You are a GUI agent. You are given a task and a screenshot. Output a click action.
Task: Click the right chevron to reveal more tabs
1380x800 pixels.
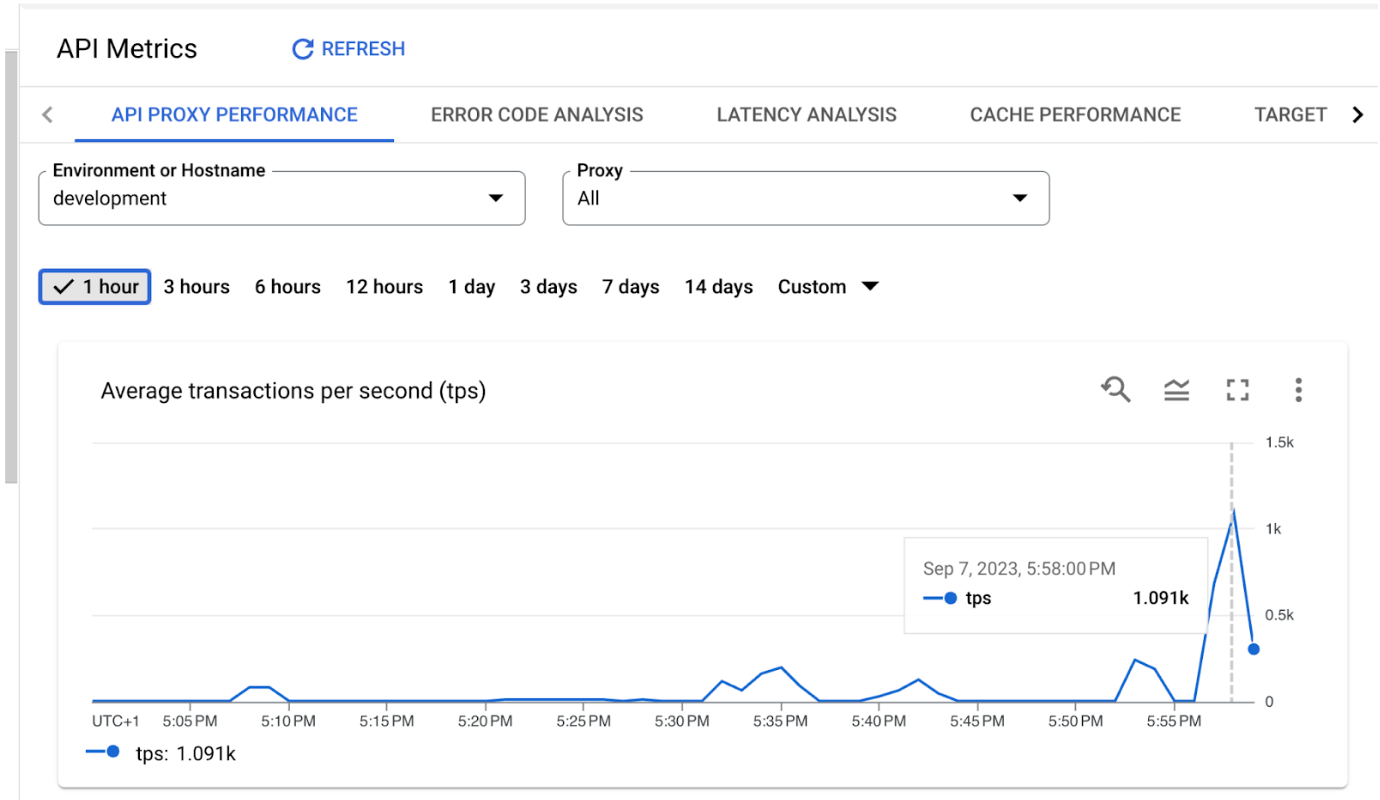[x=1358, y=114]
